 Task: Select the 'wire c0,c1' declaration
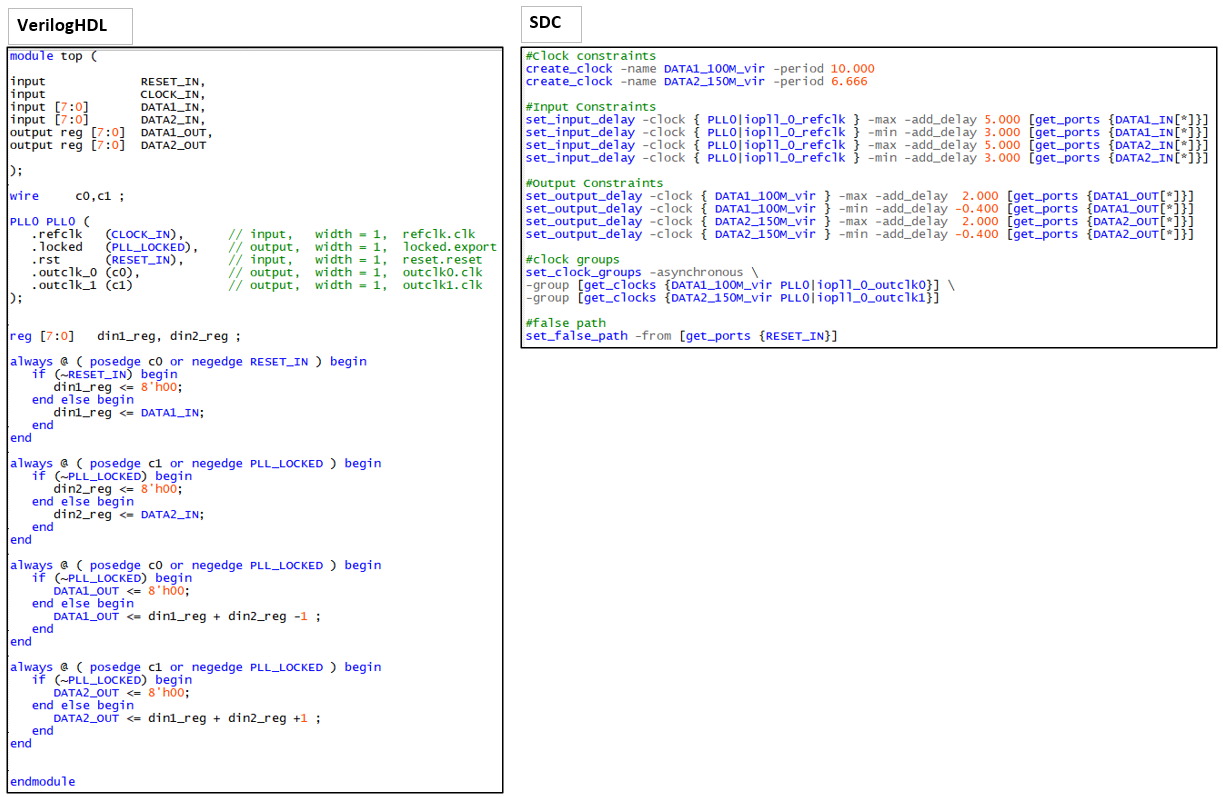tap(67, 196)
